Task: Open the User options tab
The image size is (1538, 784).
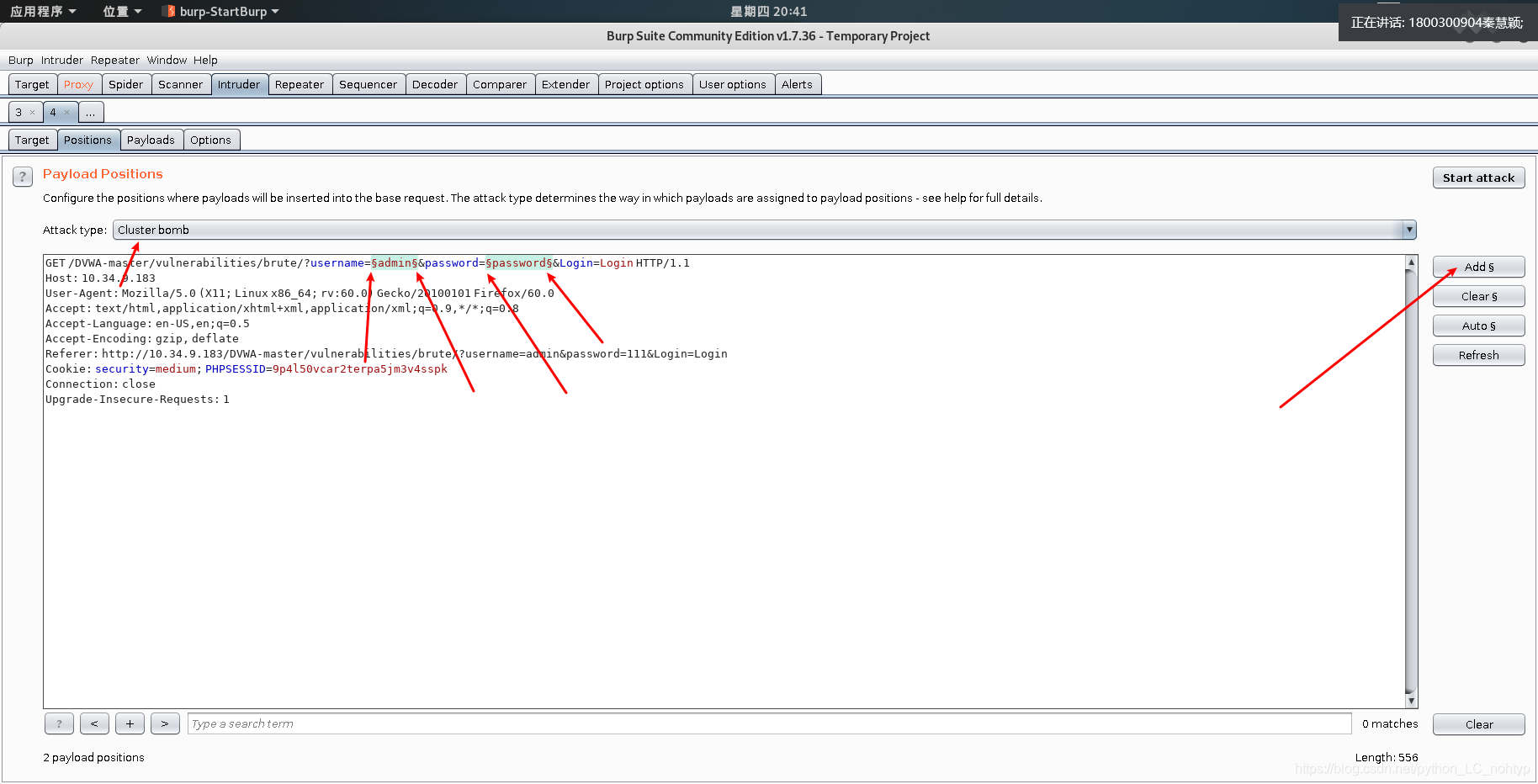Action: [x=733, y=84]
